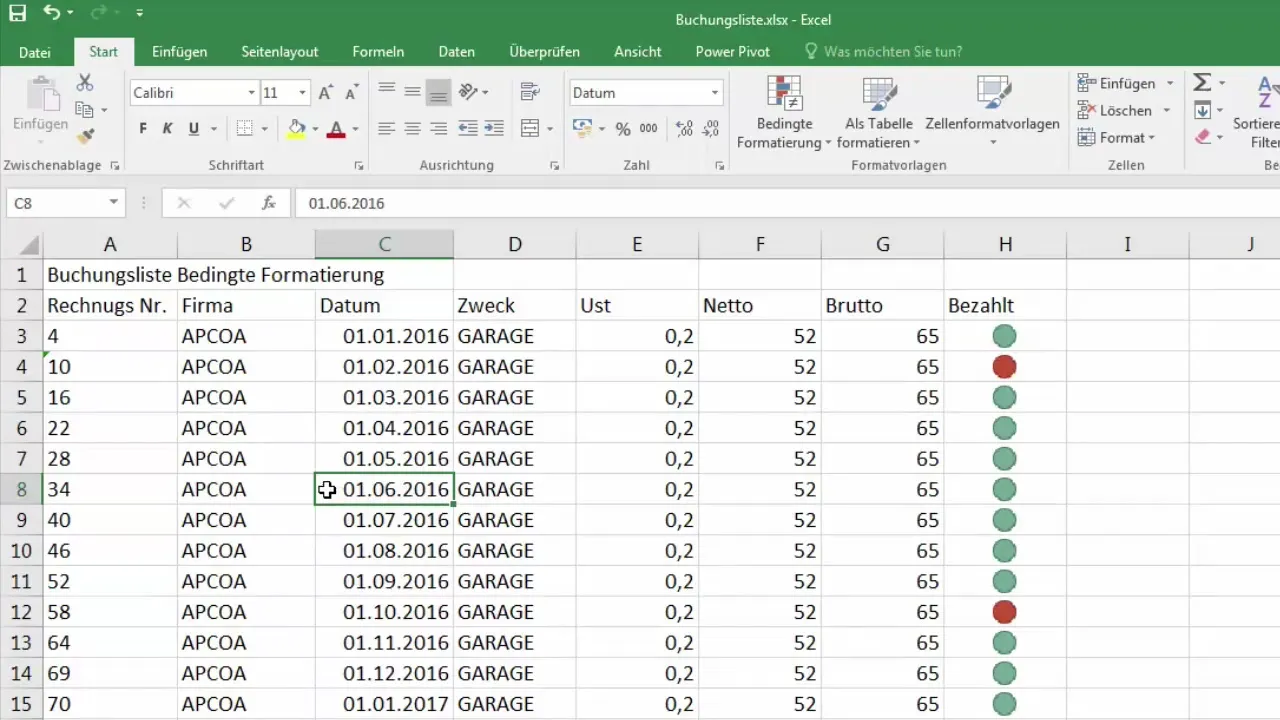1280x720 pixels.
Task: Click the Clear eraser icon
Action: pos(1203,137)
